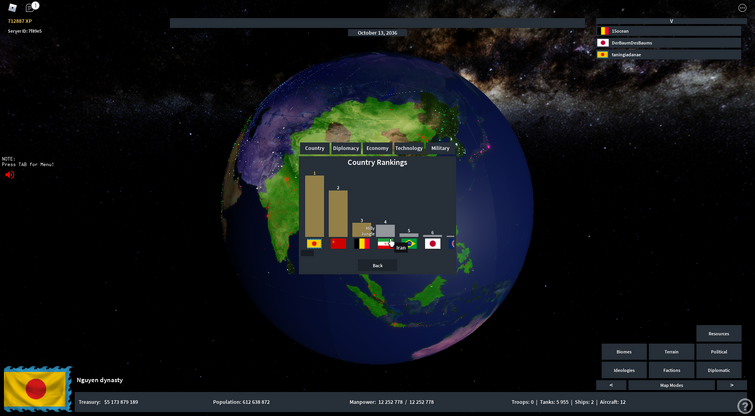Click the Japan flag beside DerBaumDesBaums
Image resolution: width=755 pixels, height=416 pixels.
coord(603,43)
